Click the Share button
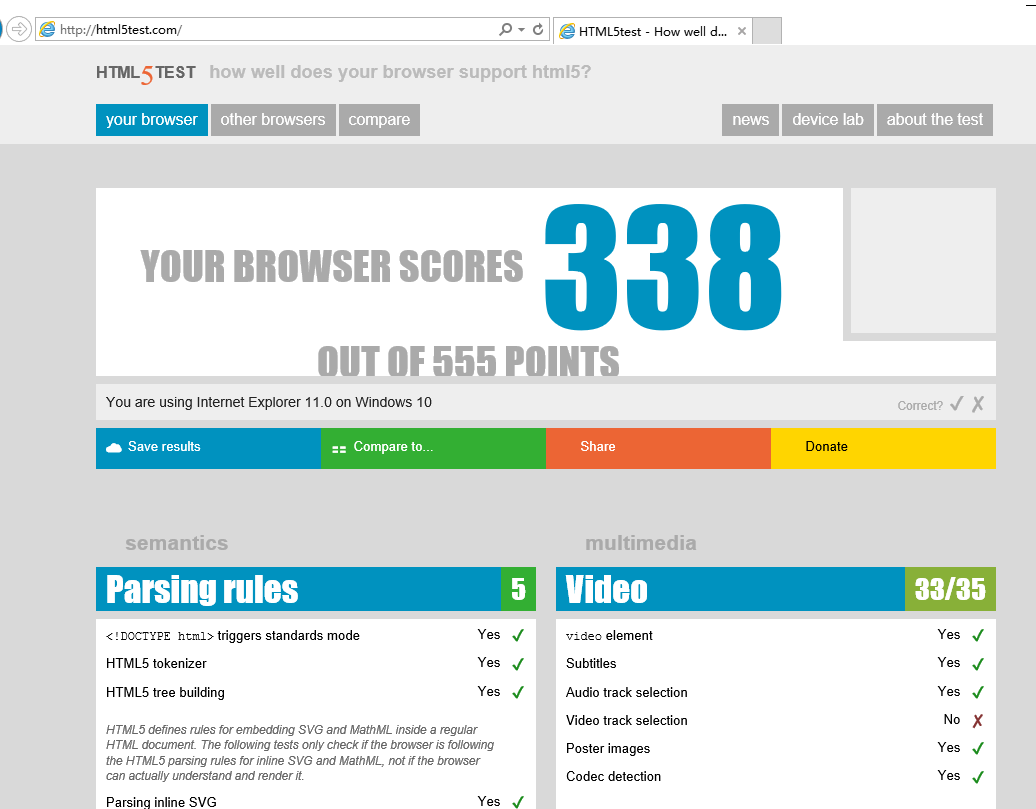 pos(658,448)
